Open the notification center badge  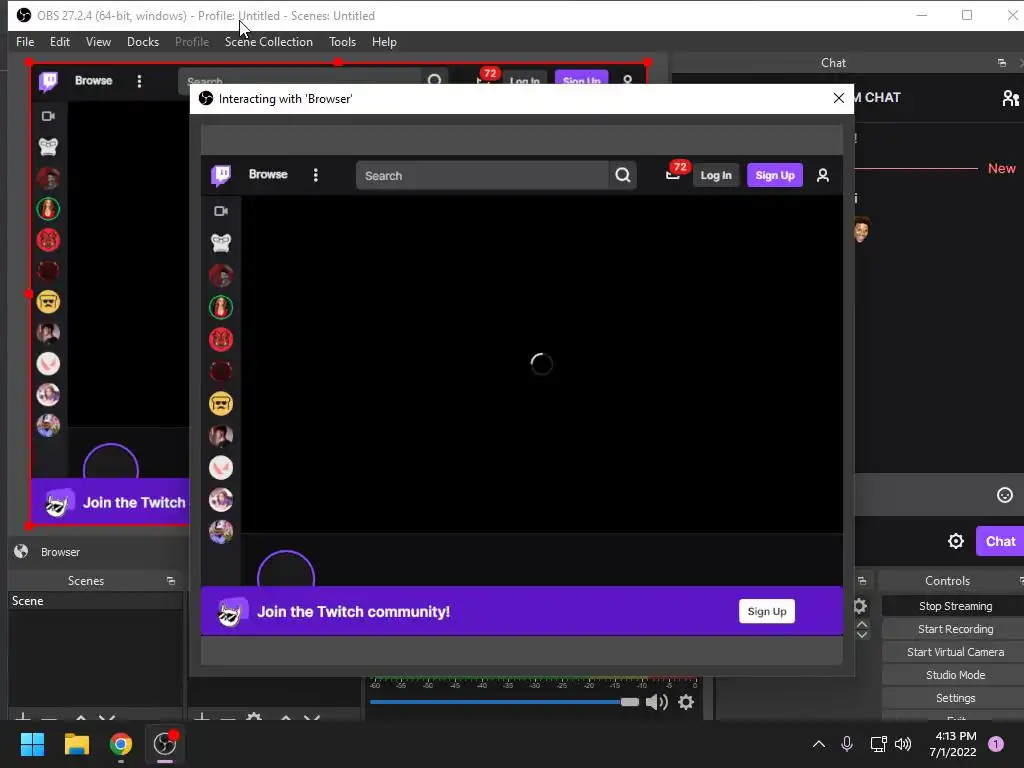996,744
